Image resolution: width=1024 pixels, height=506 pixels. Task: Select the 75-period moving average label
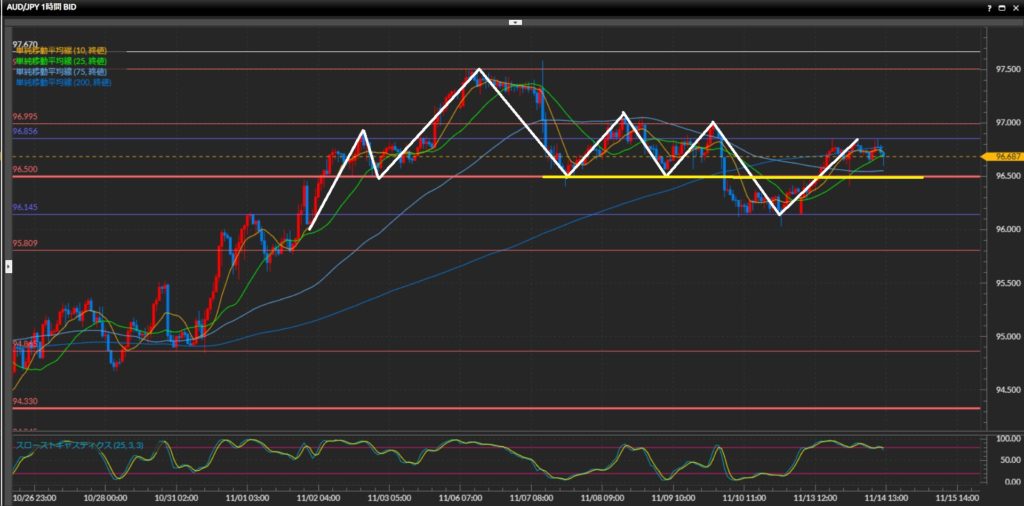62,72
